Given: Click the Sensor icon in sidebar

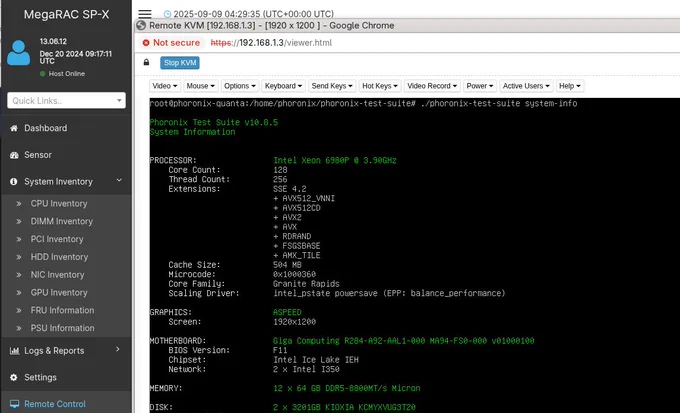Looking at the screenshot, I should (14, 155).
